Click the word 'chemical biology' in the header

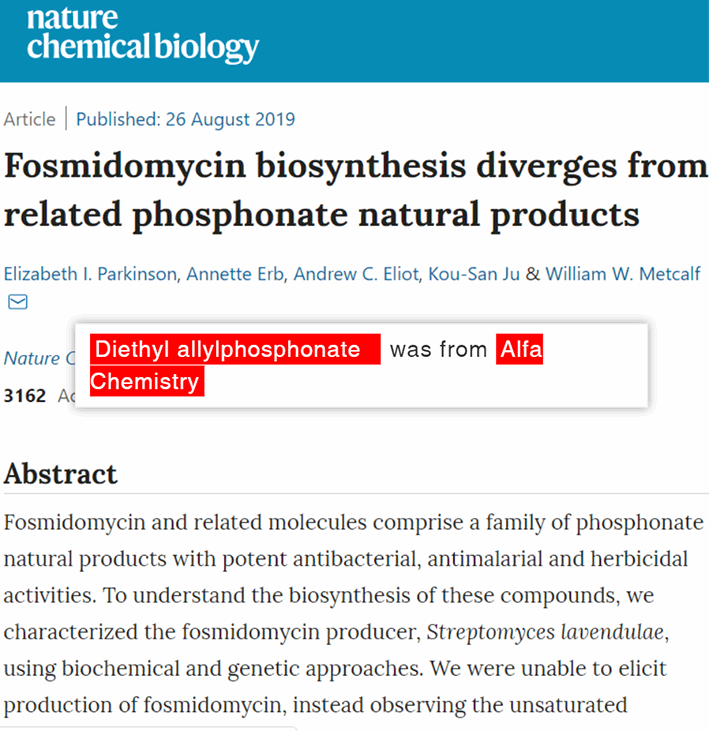(143, 47)
